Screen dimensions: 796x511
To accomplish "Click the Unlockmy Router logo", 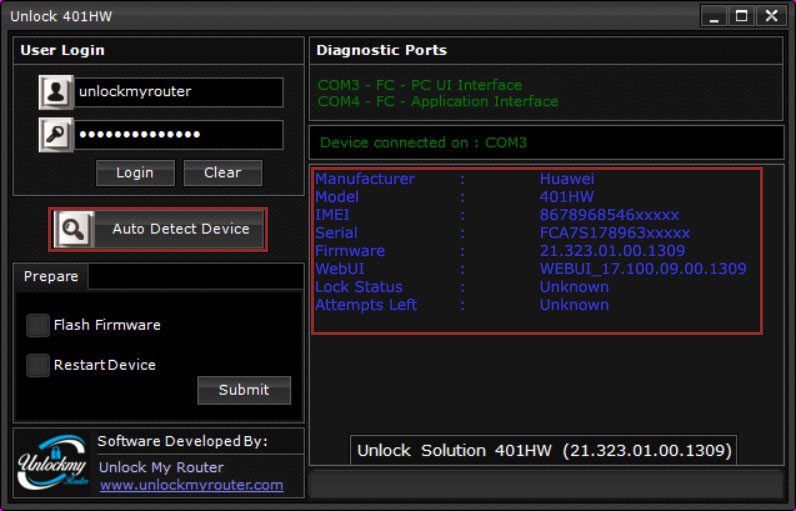I will (x=52, y=463).
